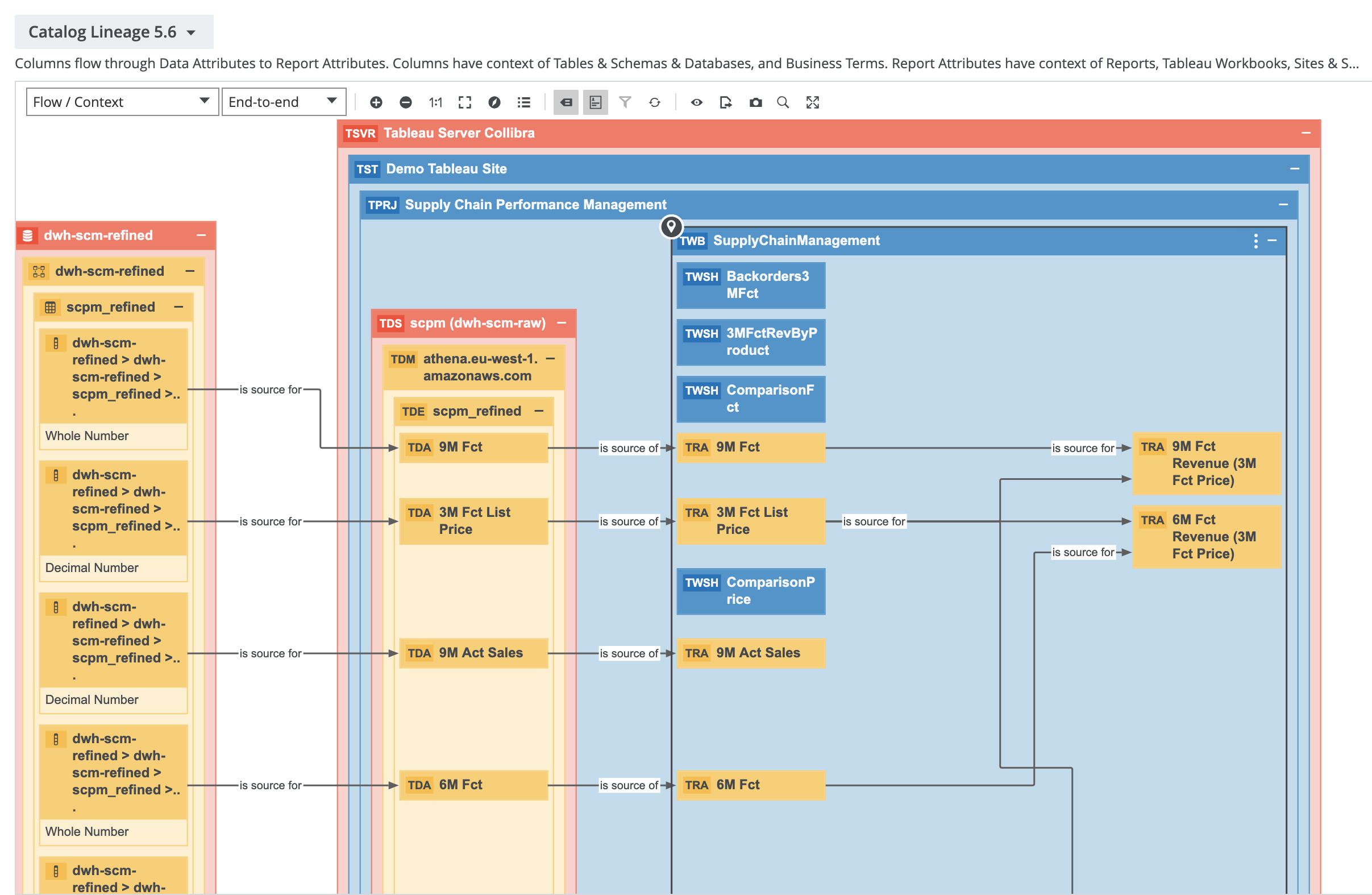This screenshot has width=1372, height=895.
Task: Click the refresh diagram icon
Action: (654, 102)
